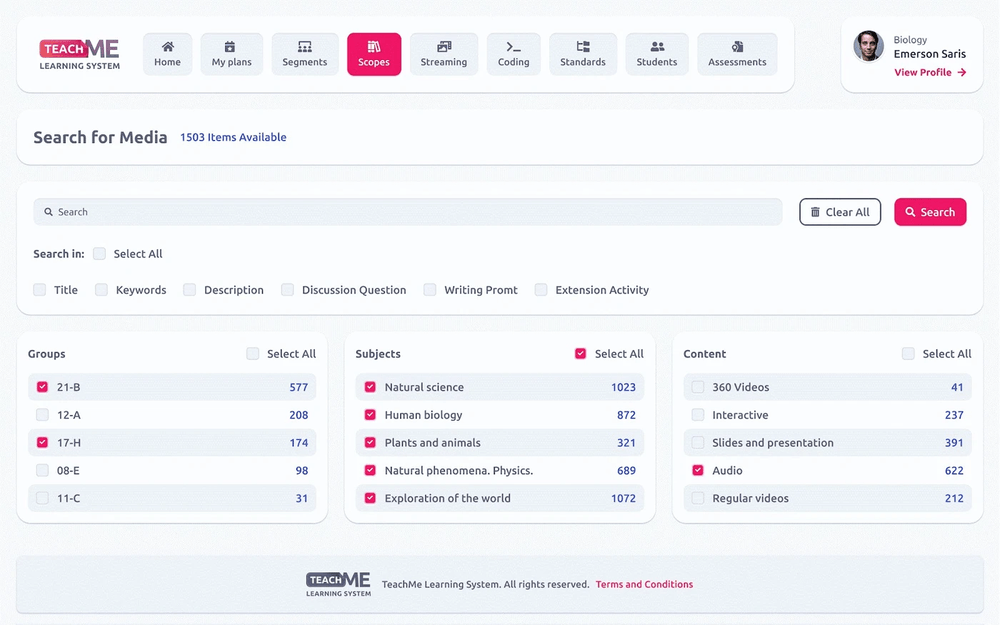The width and height of the screenshot is (1000, 625).
Task: Check the Interactive content checkbox
Action: coord(698,415)
